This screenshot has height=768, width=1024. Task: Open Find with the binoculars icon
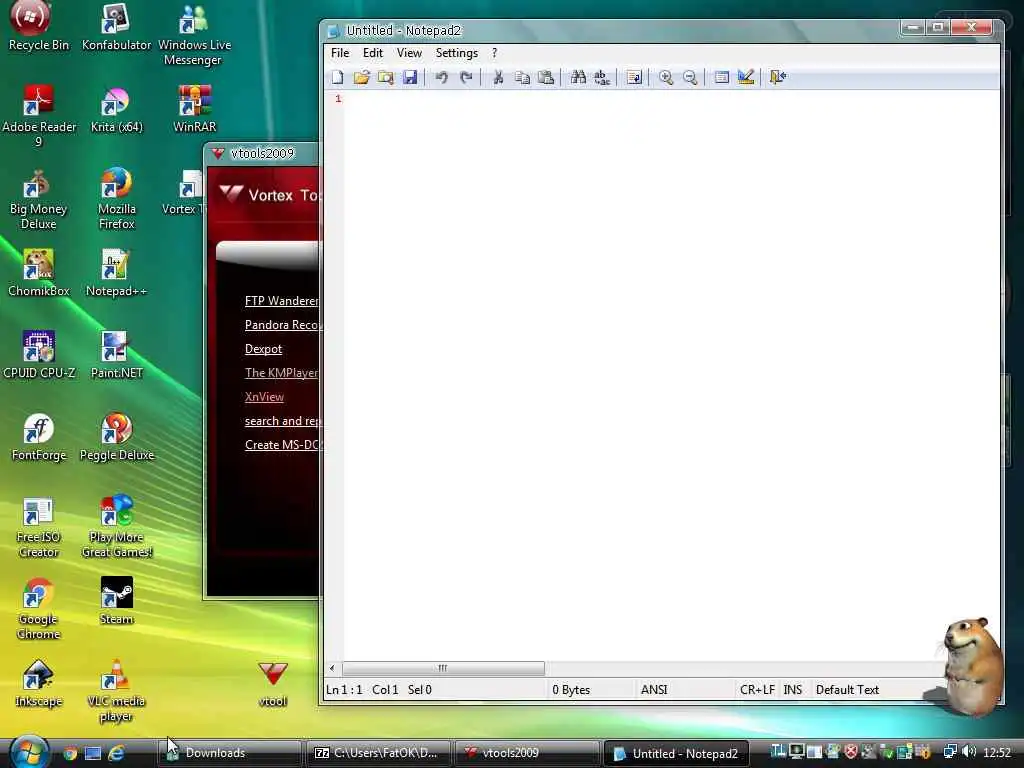point(578,77)
